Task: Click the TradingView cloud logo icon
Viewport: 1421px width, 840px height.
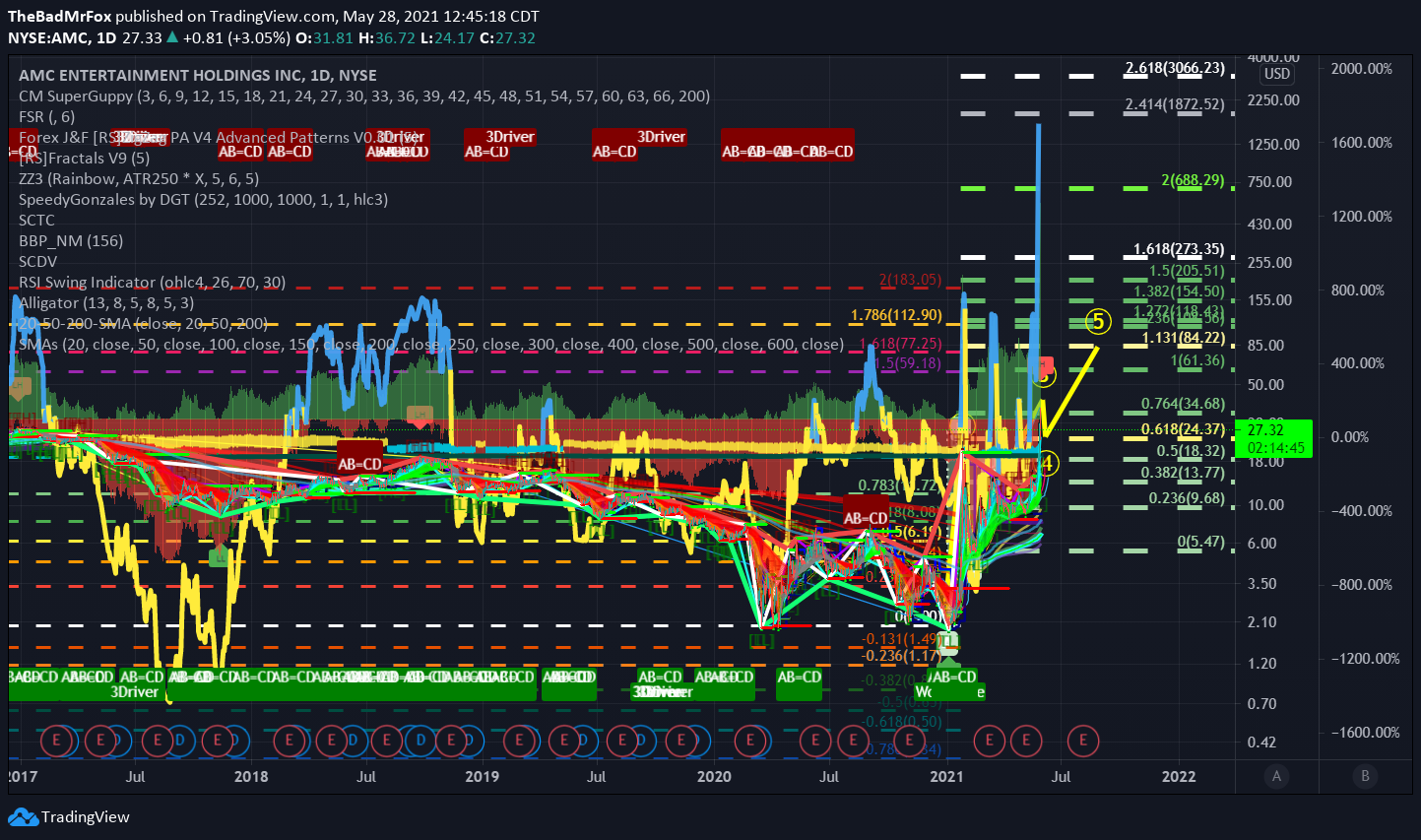Action: click(23, 817)
